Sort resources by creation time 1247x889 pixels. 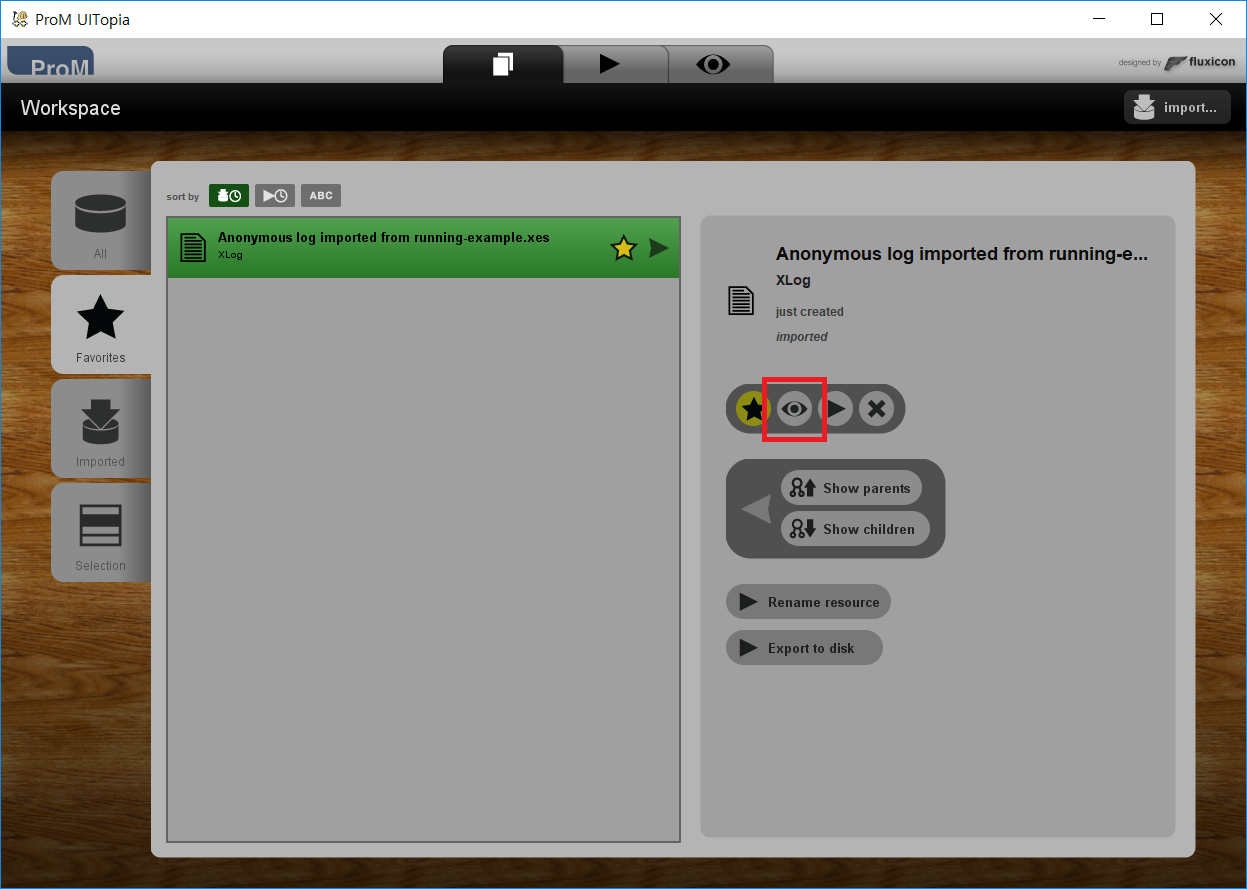229,196
